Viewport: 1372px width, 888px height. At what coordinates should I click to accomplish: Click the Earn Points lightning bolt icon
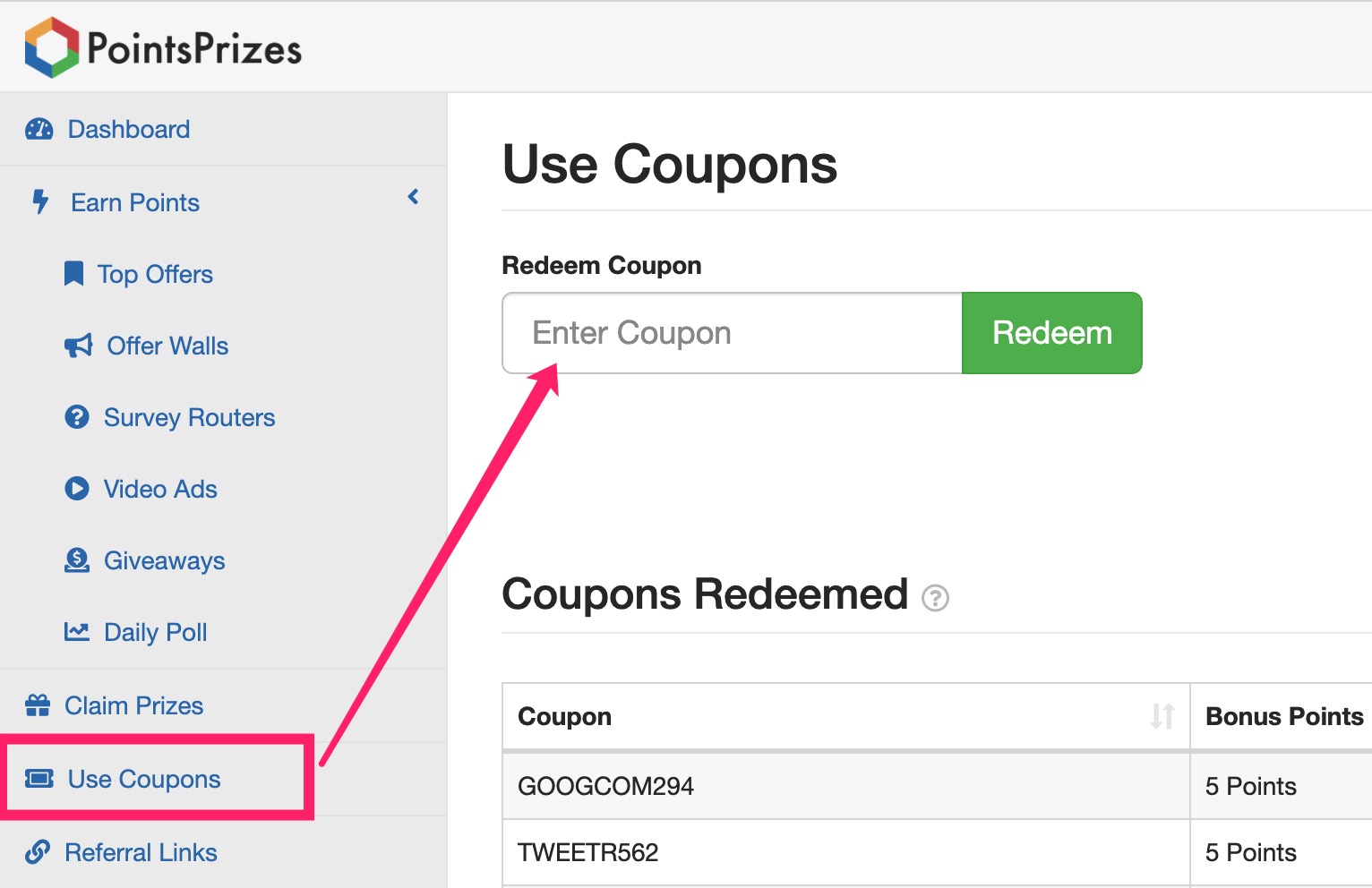point(40,201)
